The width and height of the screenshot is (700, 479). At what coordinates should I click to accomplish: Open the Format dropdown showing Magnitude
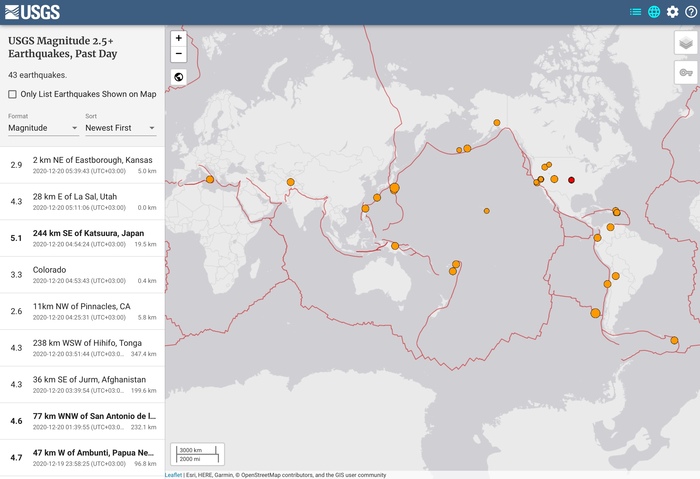coord(43,128)
